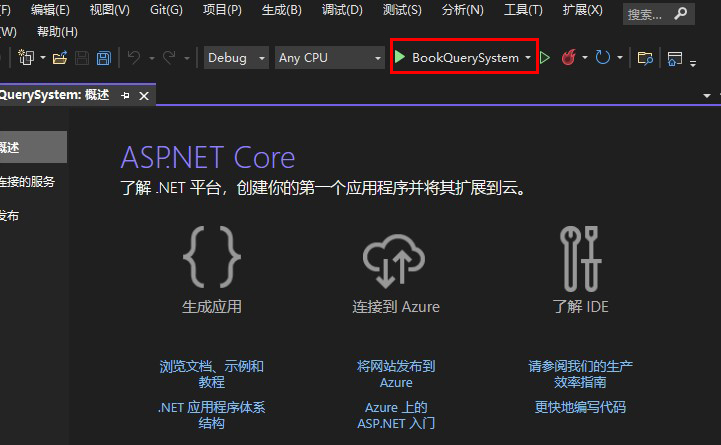Select 发布 in the side navigation
The height and width of the screenshot is (445, 721).
click(9, 216)
